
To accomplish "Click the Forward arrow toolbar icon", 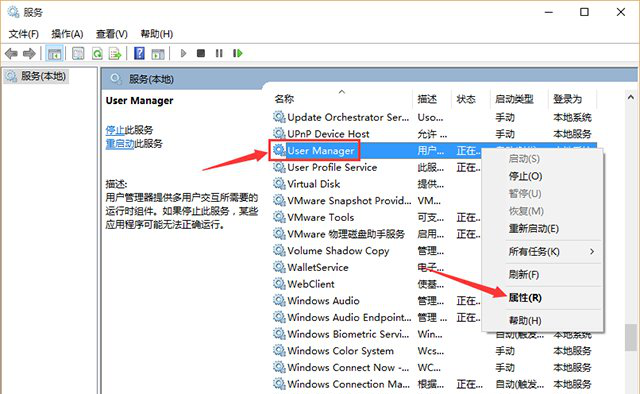I will coord(29,53).
